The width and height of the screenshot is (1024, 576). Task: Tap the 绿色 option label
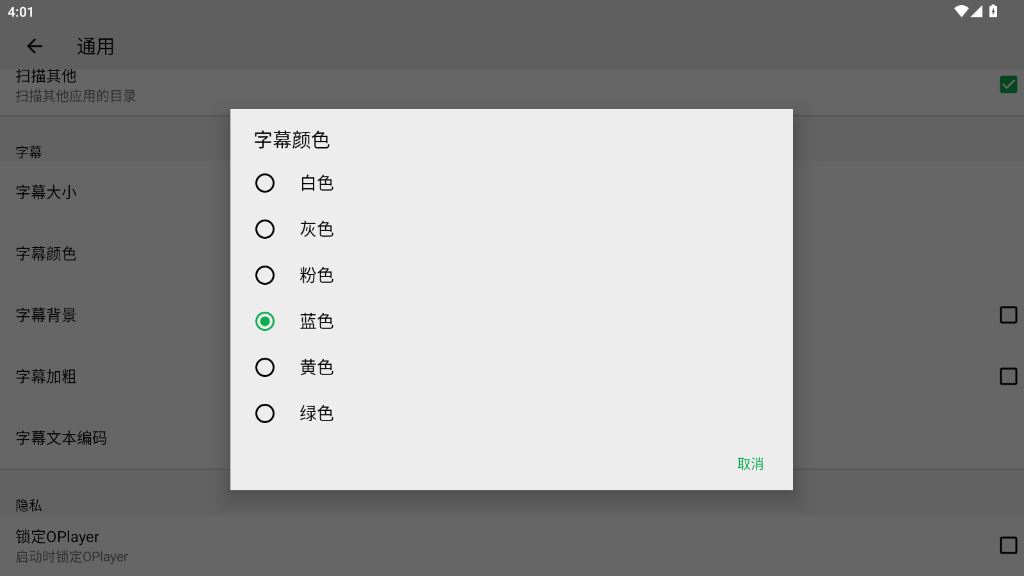pos(317,413)
